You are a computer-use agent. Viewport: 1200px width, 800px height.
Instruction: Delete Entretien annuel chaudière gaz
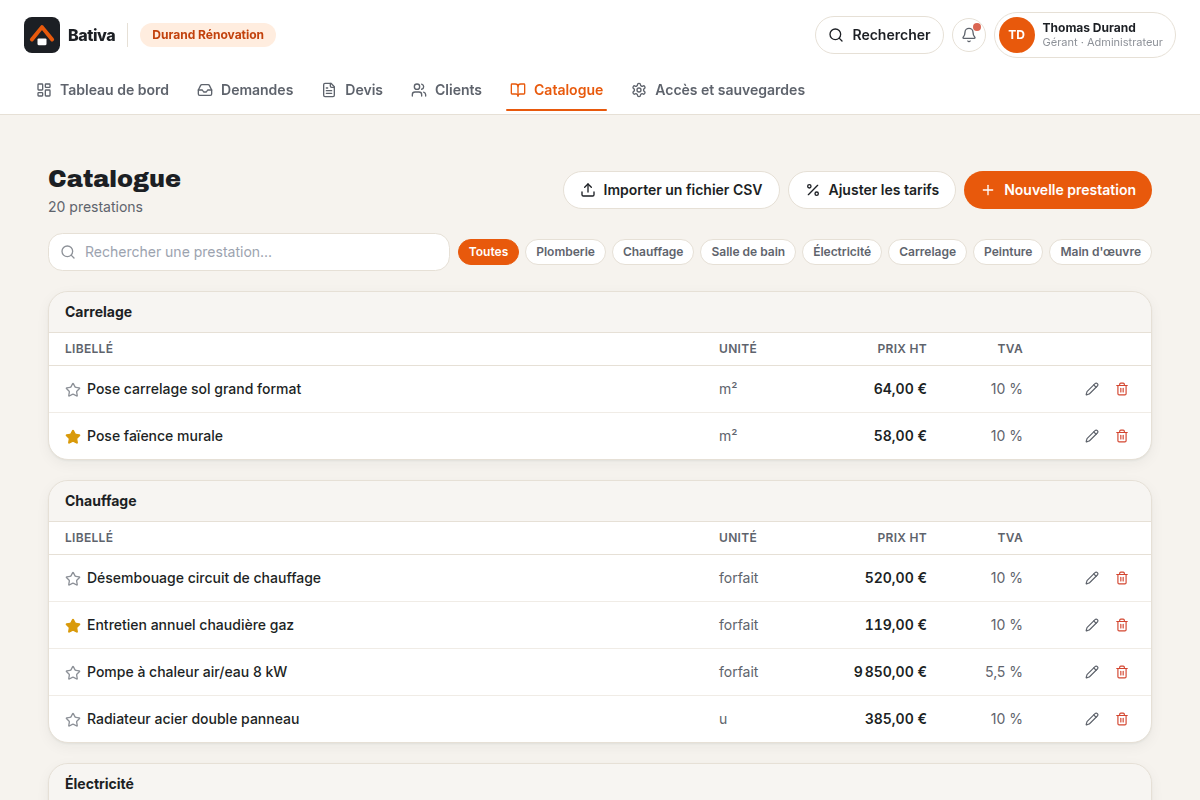tap(1122, 625)
